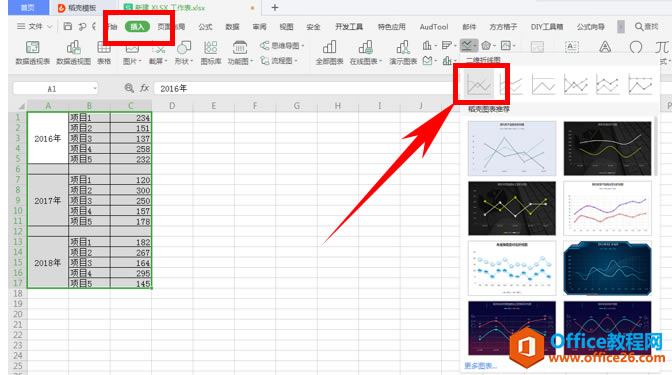
Task: Insert a Mind Map (思维导图)
Action: coord(282,45)
